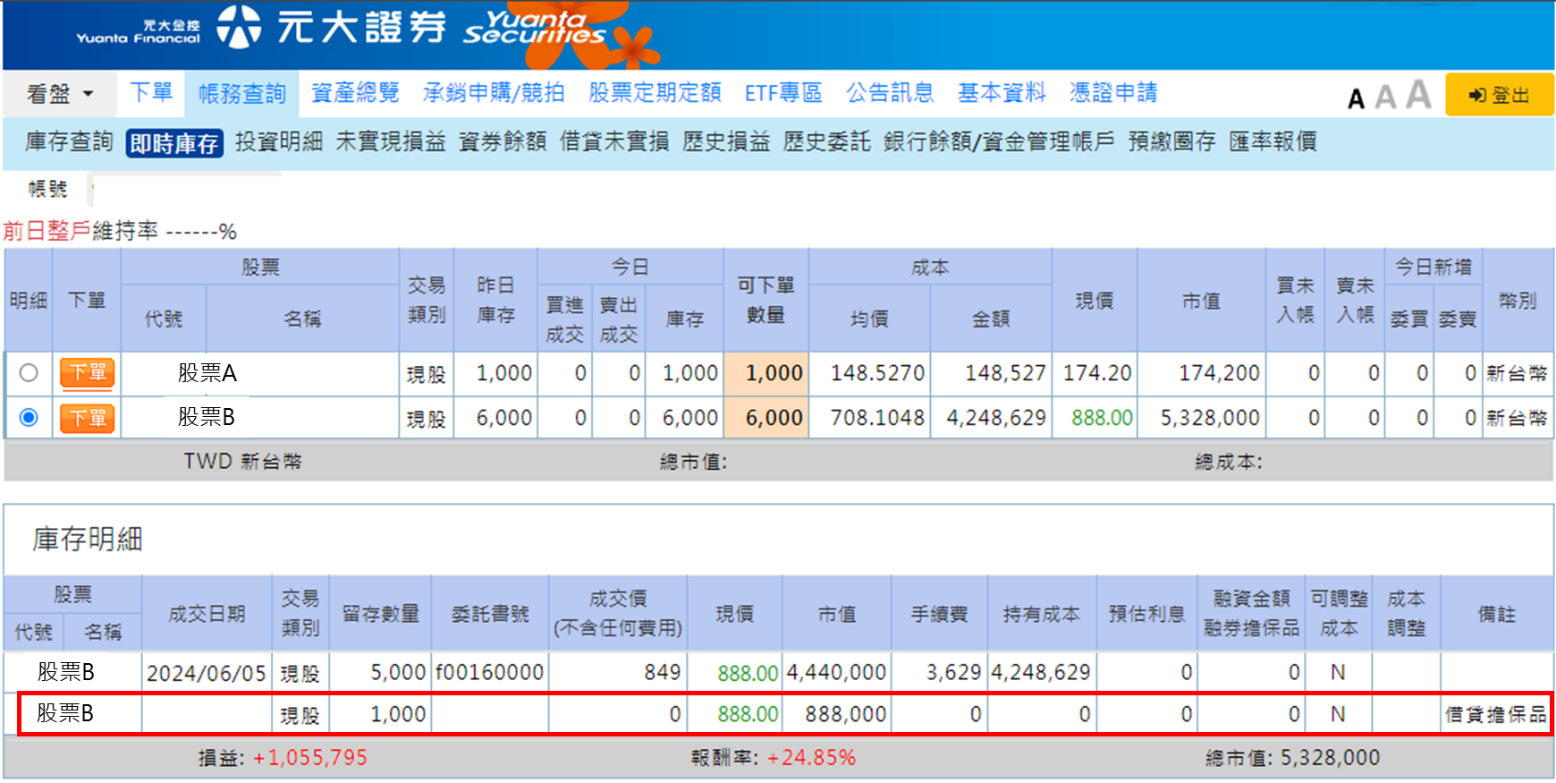
Task: Click the TWD 新台幣 summary label
Action: (242, 462)
